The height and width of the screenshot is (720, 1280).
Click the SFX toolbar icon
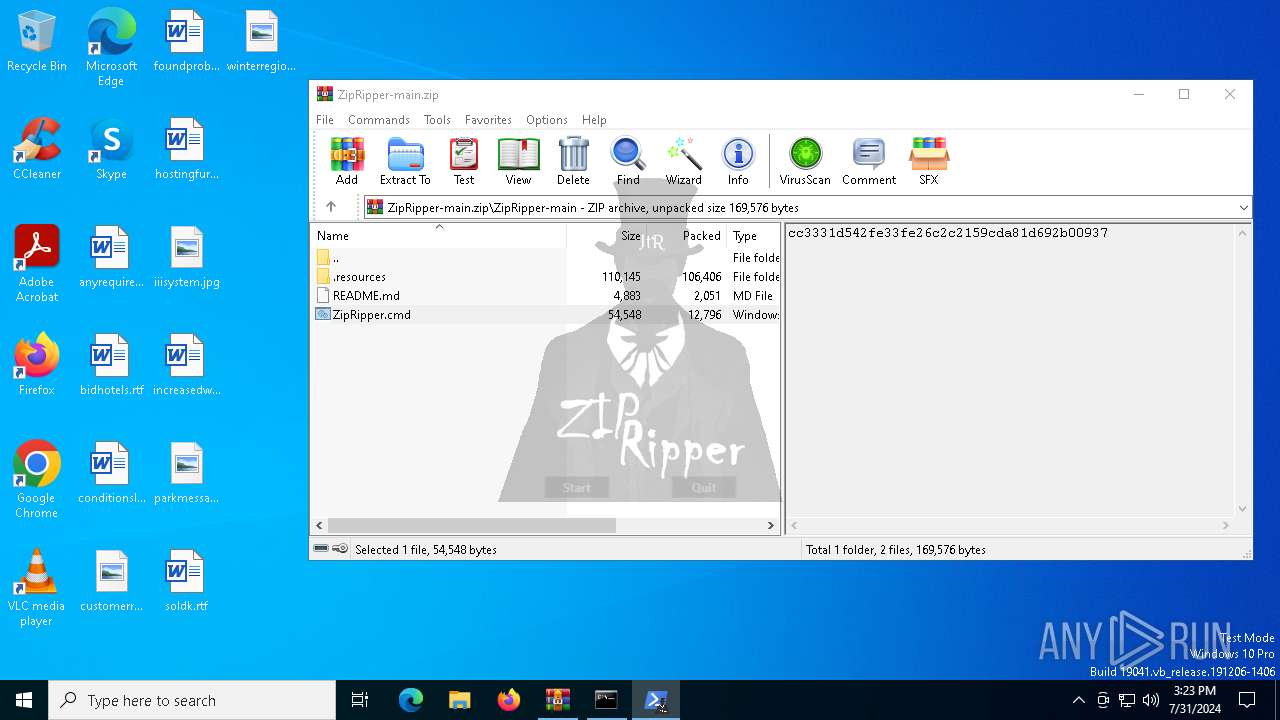click(x=929, y=161)
